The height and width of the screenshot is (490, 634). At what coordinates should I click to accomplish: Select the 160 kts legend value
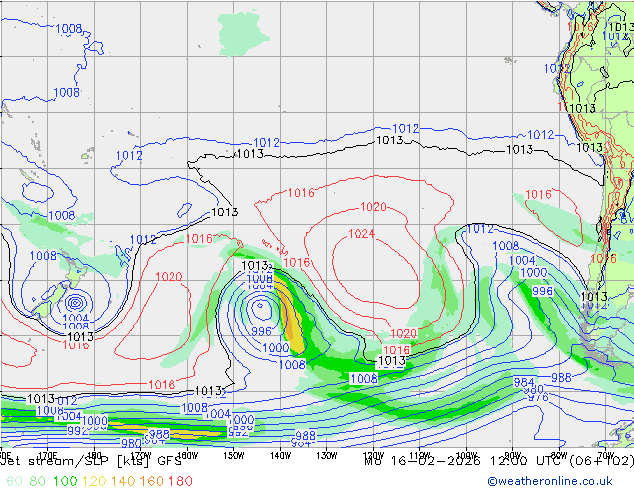[151, 481]
